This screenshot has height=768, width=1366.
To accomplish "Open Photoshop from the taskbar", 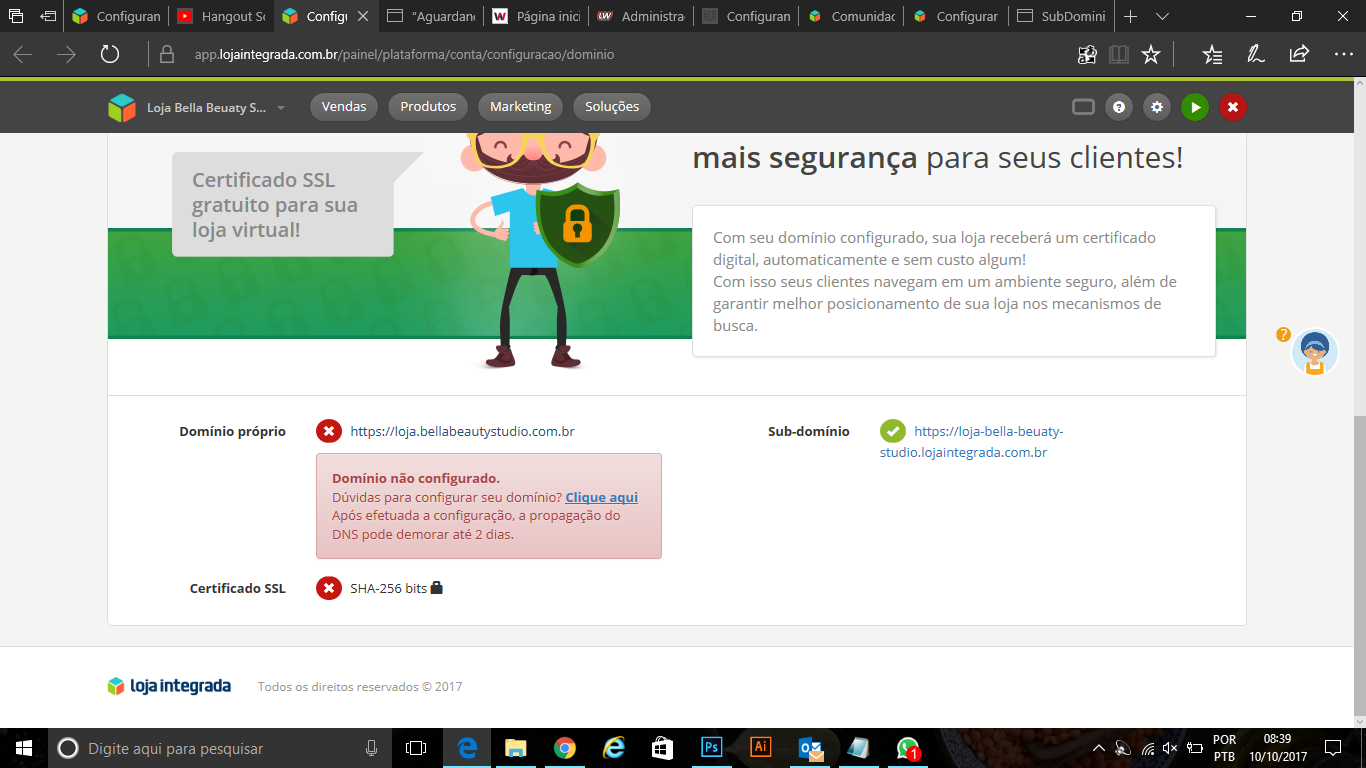I will (712, 747).
